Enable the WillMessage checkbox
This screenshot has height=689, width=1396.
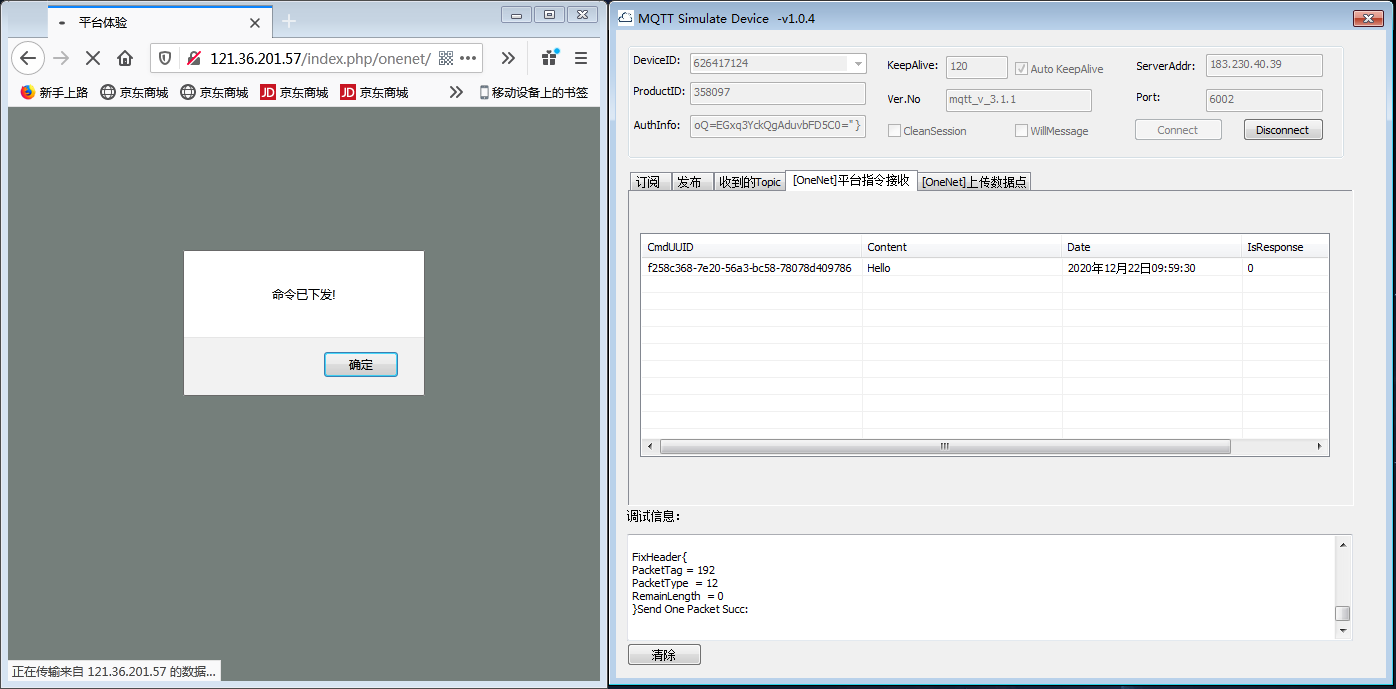click(1021, 131)
